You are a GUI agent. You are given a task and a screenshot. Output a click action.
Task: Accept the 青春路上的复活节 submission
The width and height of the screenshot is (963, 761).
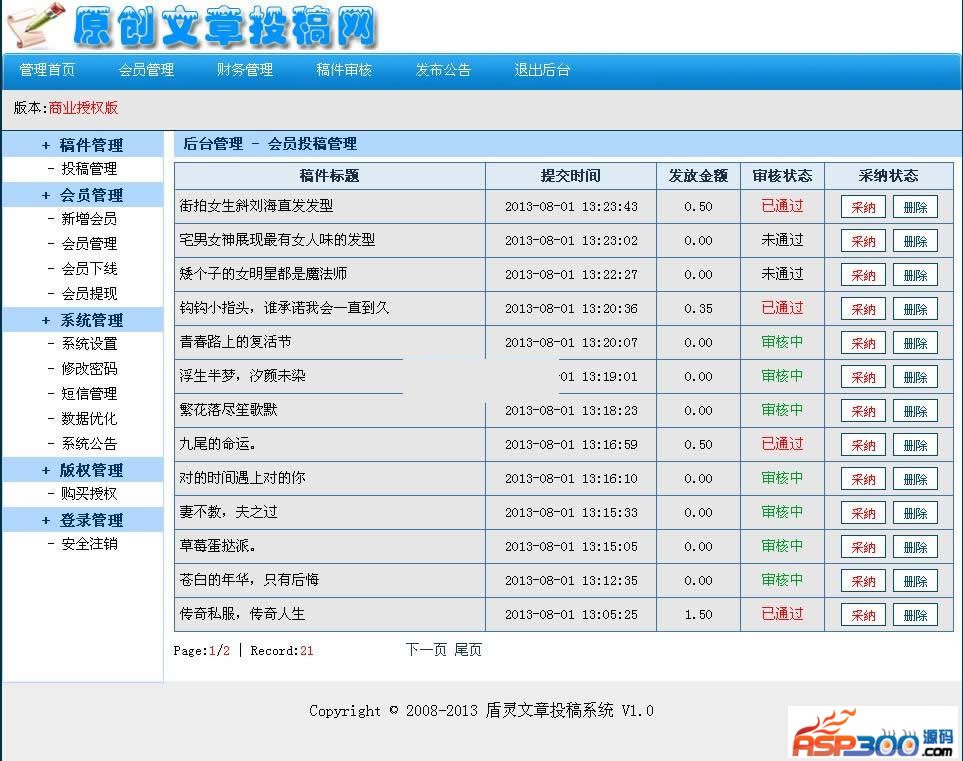(863, 343)
